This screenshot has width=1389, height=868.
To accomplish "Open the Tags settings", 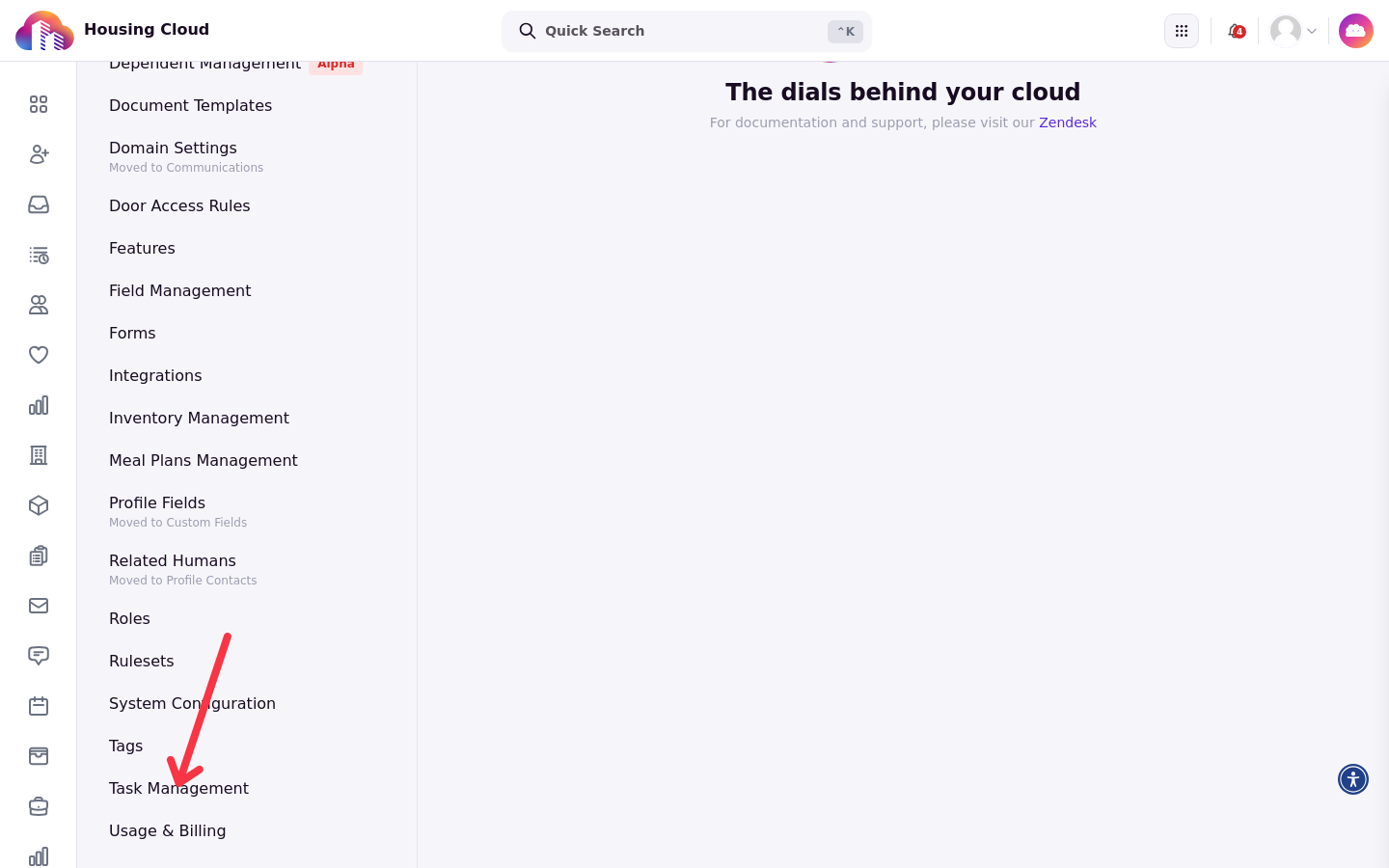I will click(125, 746).
